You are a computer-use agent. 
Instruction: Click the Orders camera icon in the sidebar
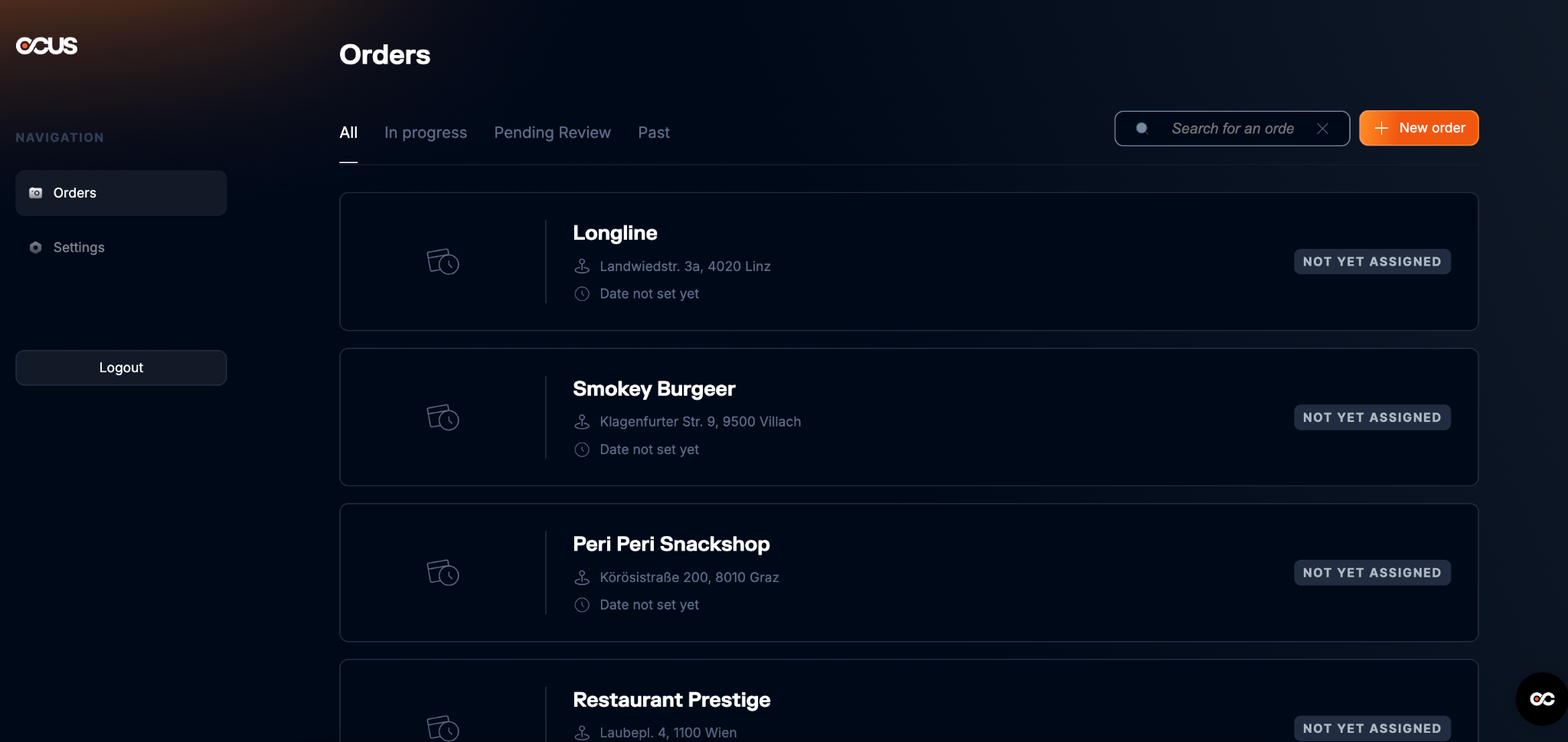(35, 193)
